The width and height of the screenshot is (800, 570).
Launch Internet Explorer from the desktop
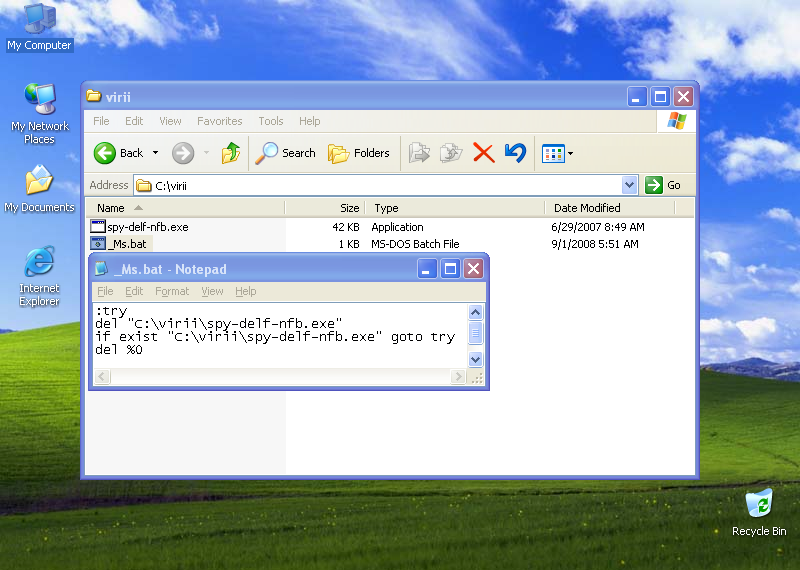39,276
